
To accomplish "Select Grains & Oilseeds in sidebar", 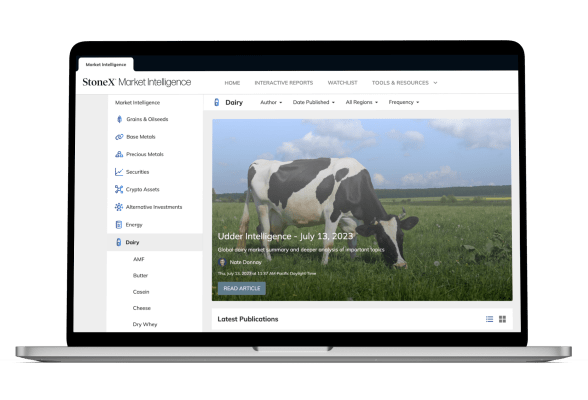I will point(147,119).
